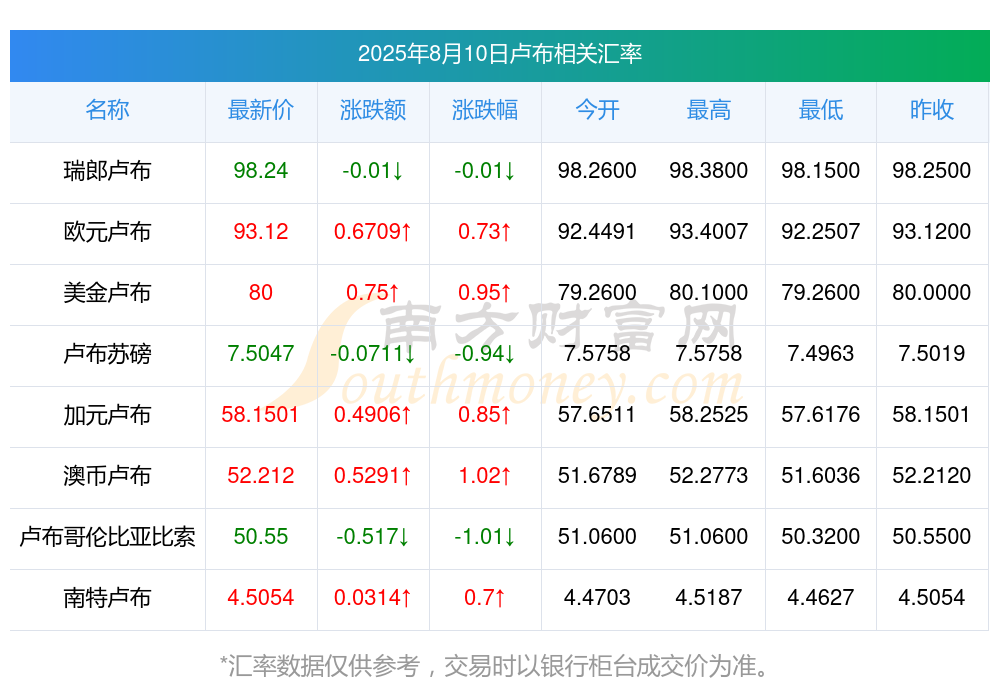1000x698 pixels.
Task: Select the 美金卢布 row name
Action: (x=107, y=293)
